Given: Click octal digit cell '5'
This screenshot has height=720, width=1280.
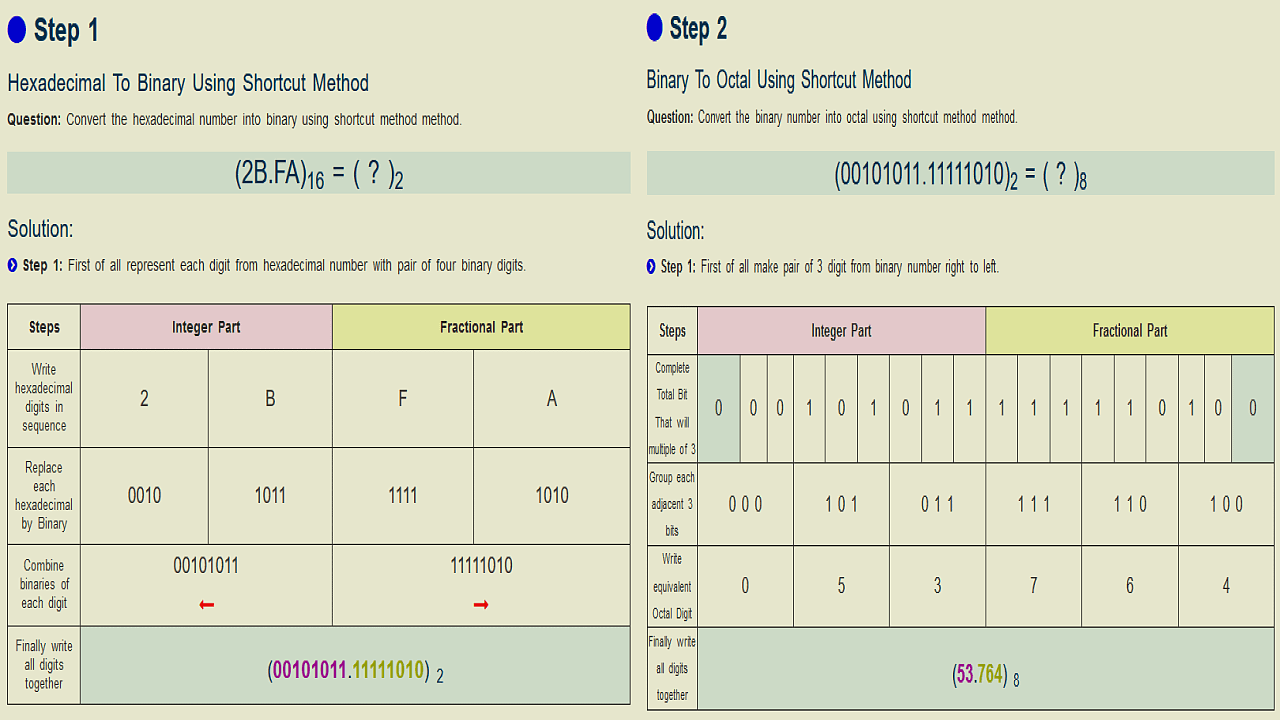Looking at the screenshot, I should tap(841, 586).
